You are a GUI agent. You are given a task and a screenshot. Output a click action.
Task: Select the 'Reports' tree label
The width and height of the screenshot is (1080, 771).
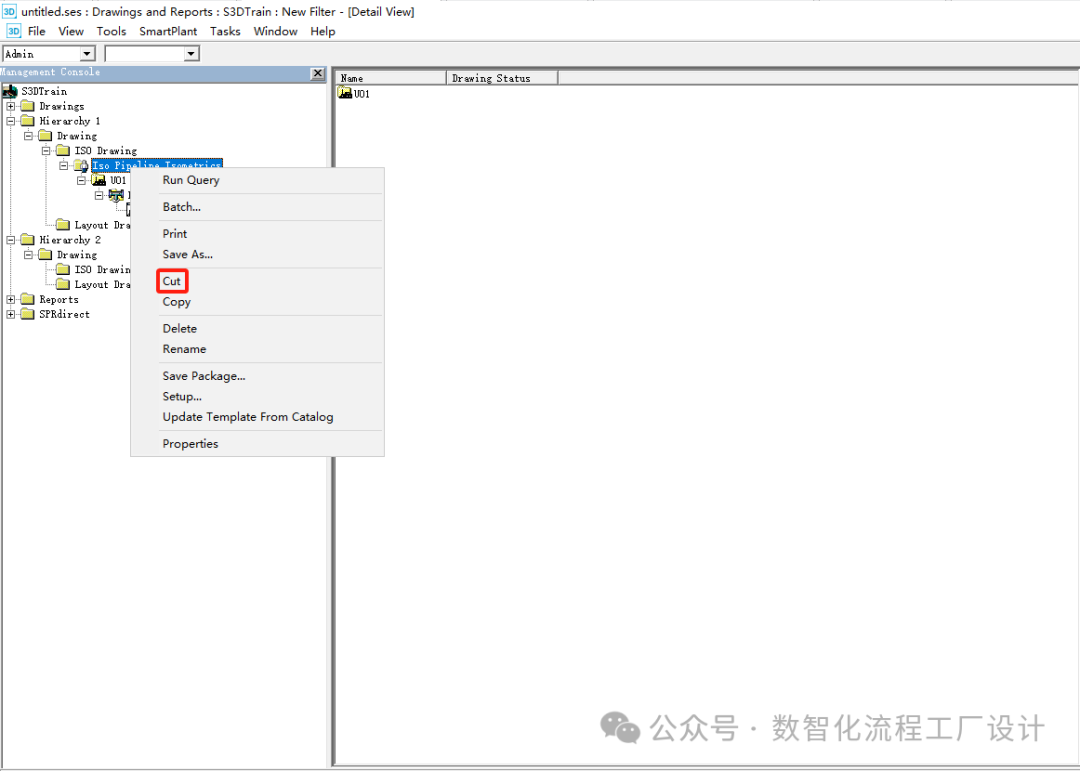(59, 300)
